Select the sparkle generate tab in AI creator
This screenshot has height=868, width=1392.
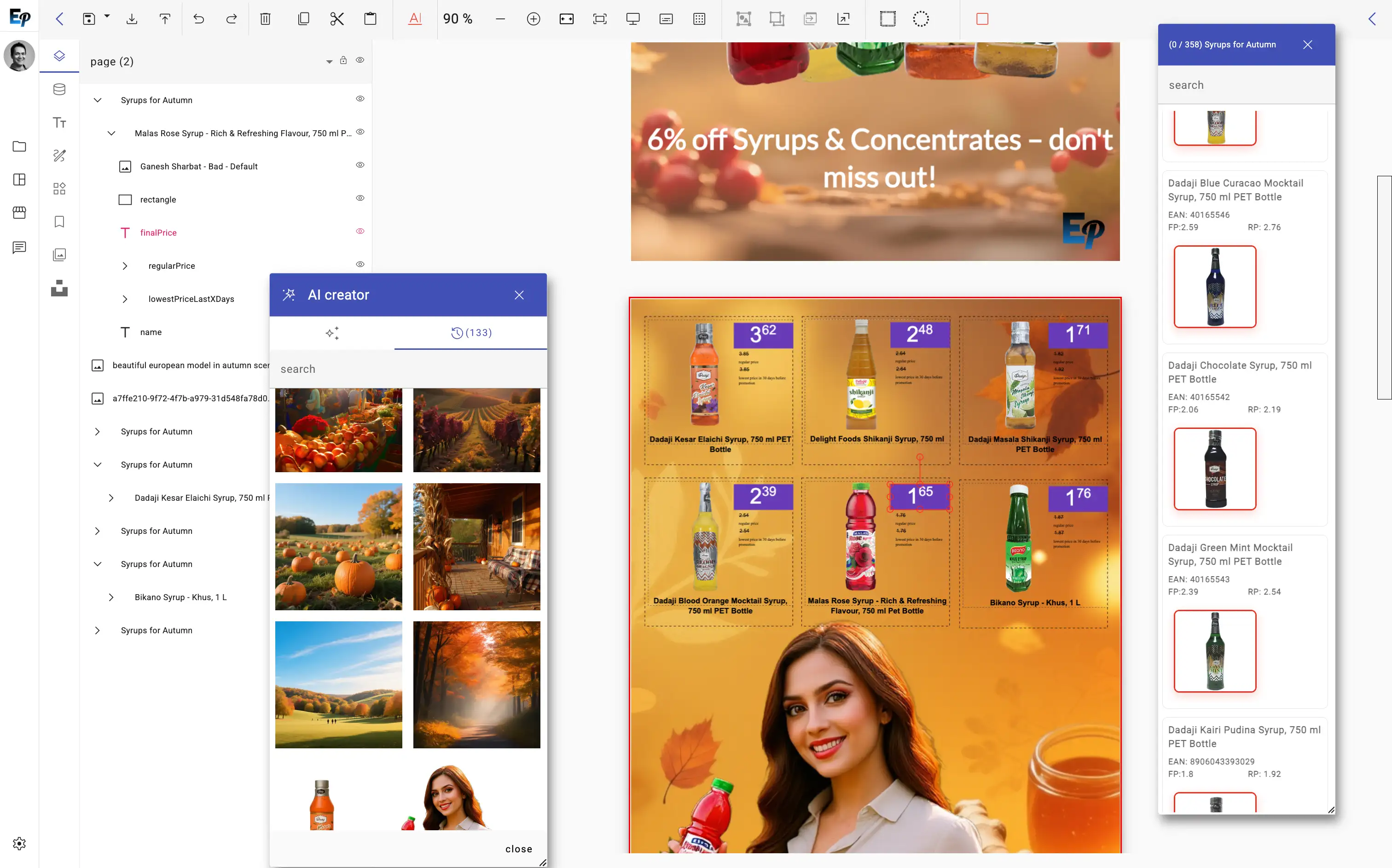pos(332,333)
